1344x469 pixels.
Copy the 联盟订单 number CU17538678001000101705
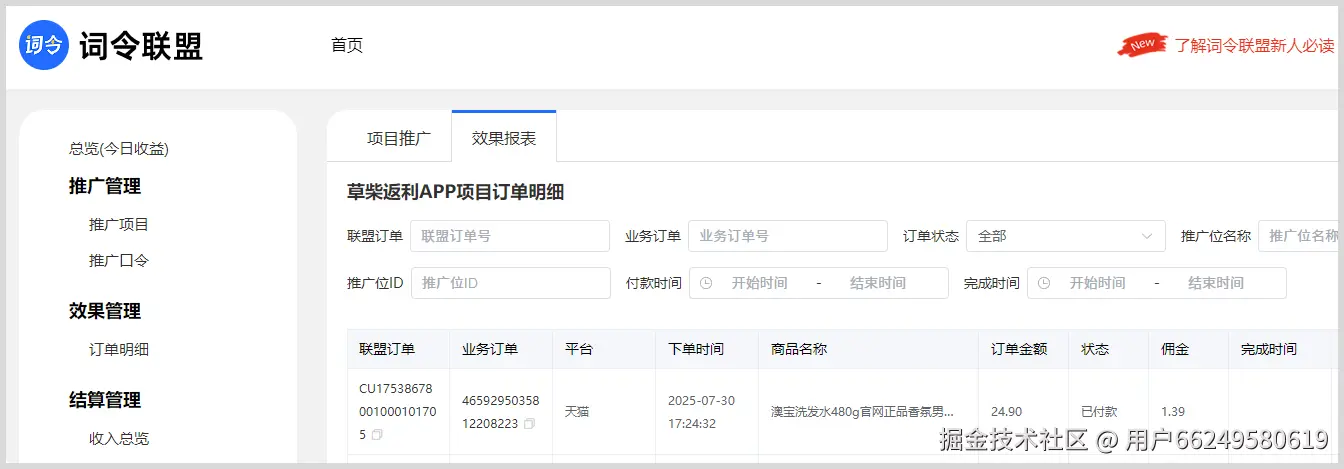click(377, 435)
